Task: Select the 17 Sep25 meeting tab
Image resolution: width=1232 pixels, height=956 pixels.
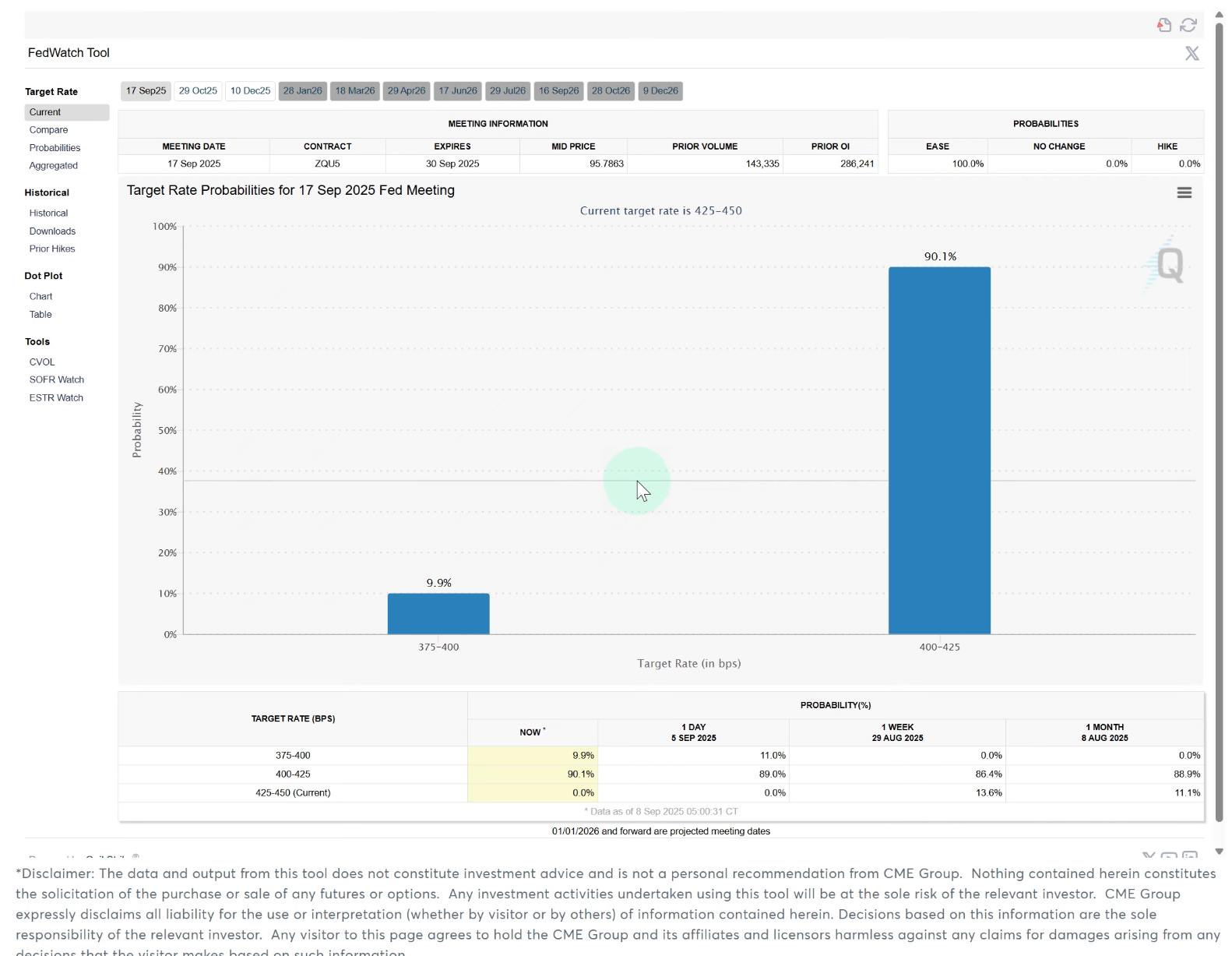Action: click(146, 91)
